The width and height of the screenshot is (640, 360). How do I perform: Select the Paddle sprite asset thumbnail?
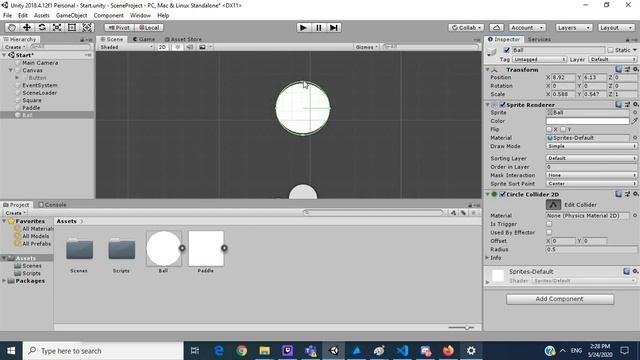(206, 248)
